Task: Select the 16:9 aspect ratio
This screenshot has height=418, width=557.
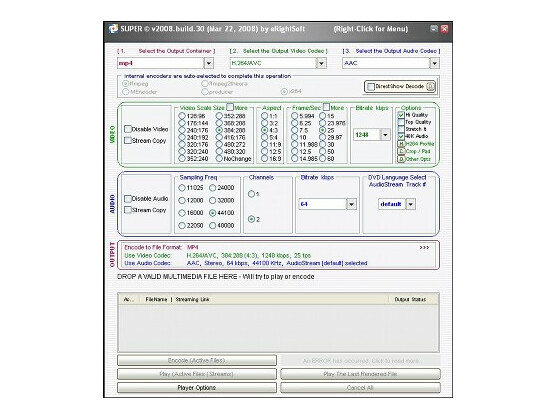Action: tap(264, 159)
